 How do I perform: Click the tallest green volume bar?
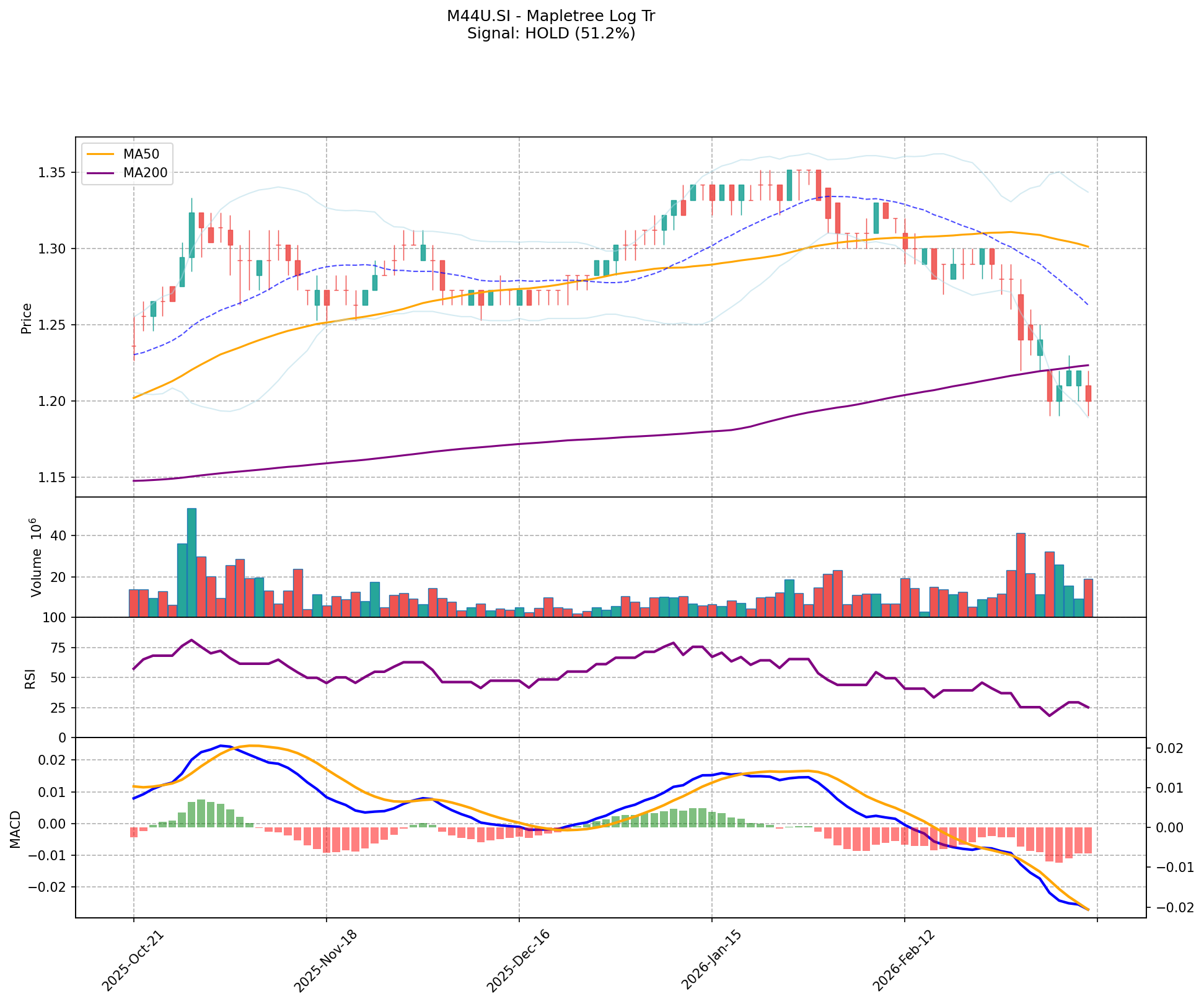pyautogui.click(x=191, y=563)
